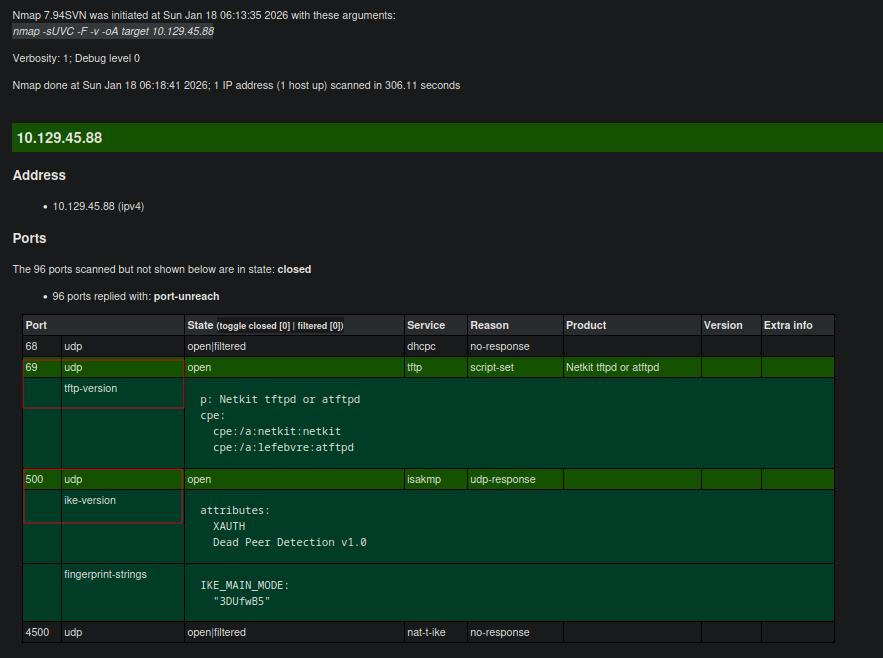This screenshot has height=658, width=883.
Task: Click the isakmp service cell
Action: [x=423, y=479]
